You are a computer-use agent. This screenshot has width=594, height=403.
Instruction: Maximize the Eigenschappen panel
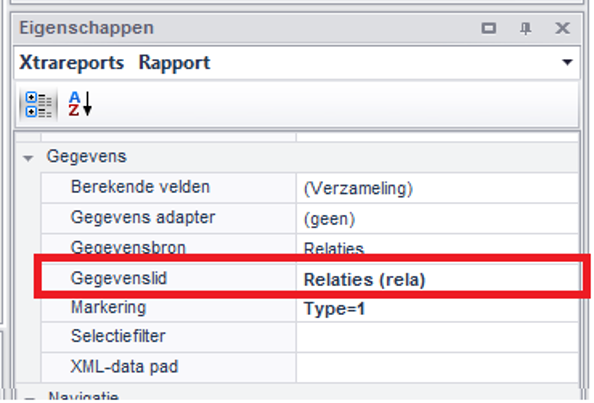[488, 28]
